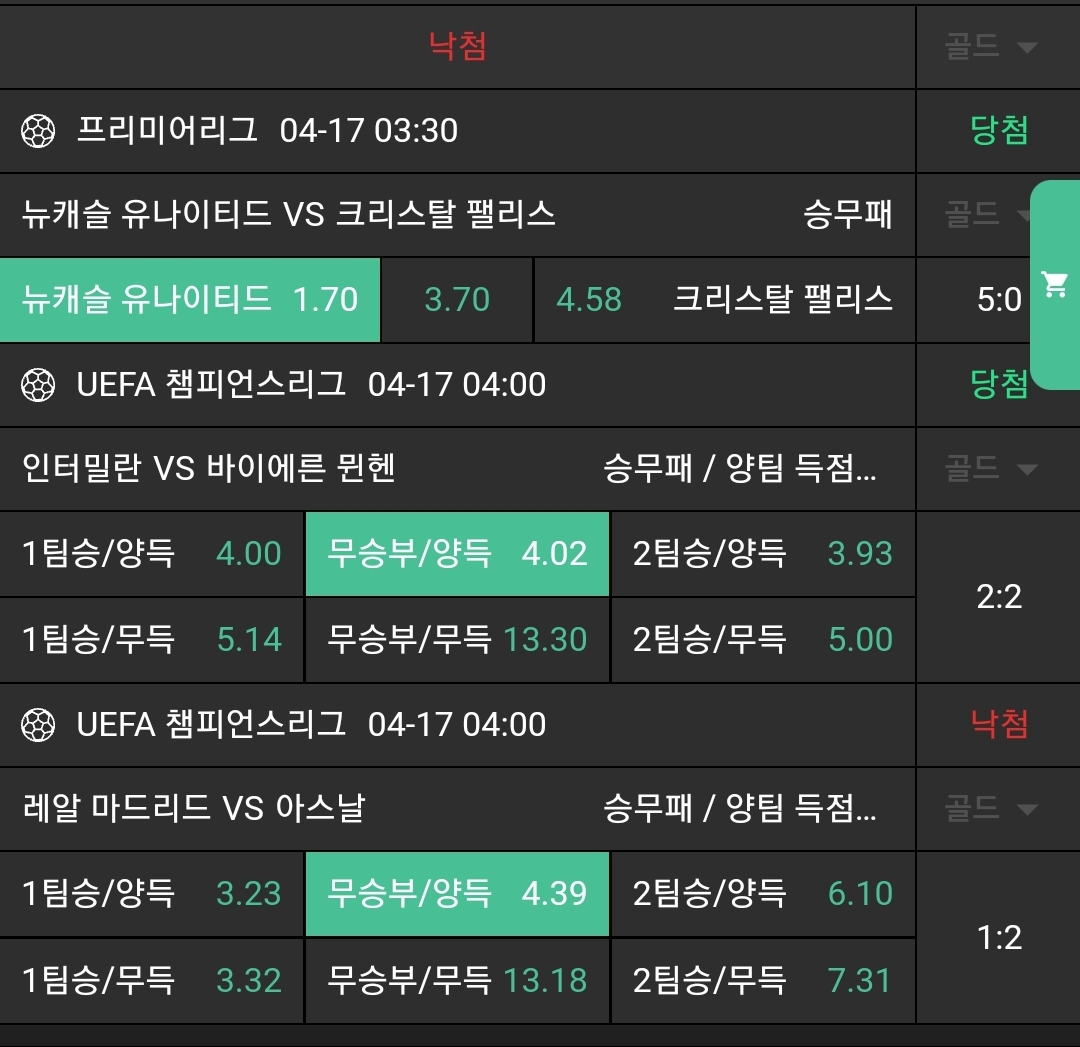Select the draw odds 3.70 cell
Screen dimensions: 1080x1047
(x=457, y=299)
